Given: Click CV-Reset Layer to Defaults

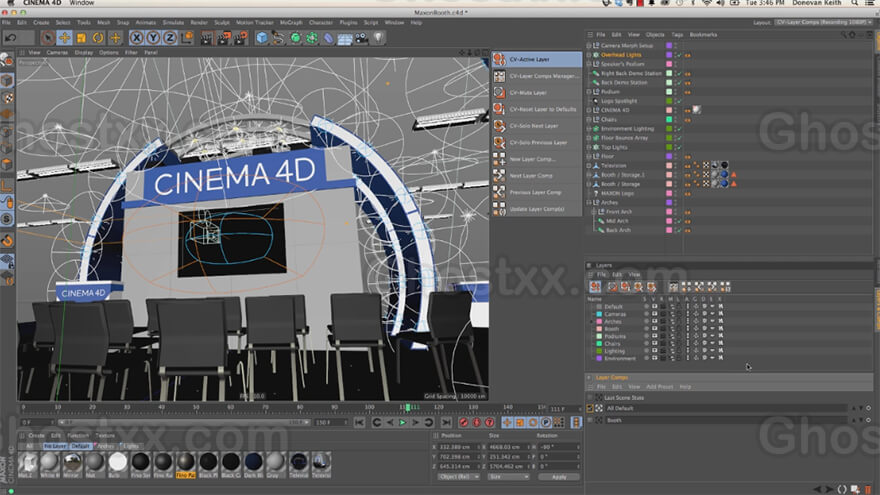Looking at the screenshot, I should (537, 109).
